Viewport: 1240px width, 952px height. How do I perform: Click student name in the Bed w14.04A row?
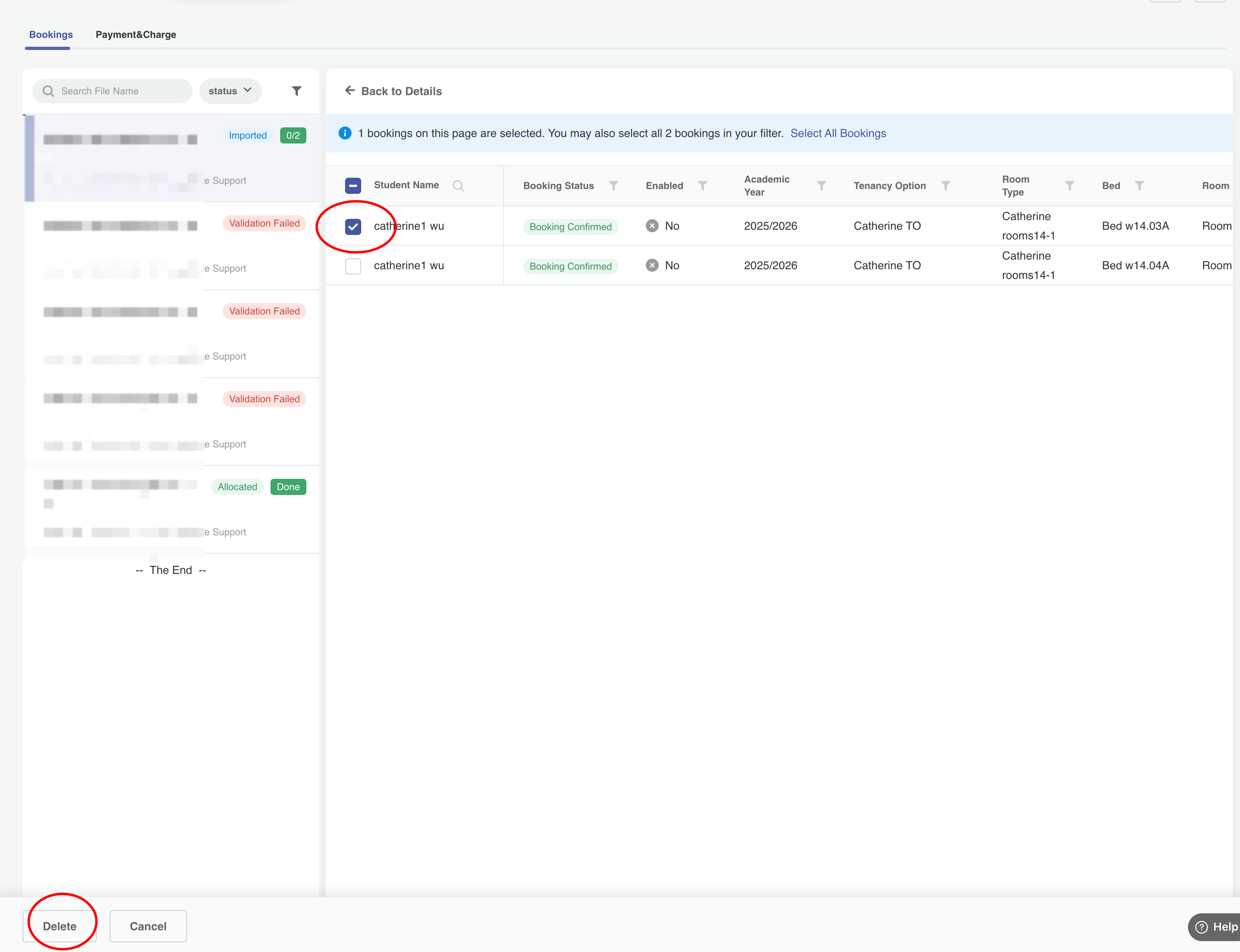409,265
